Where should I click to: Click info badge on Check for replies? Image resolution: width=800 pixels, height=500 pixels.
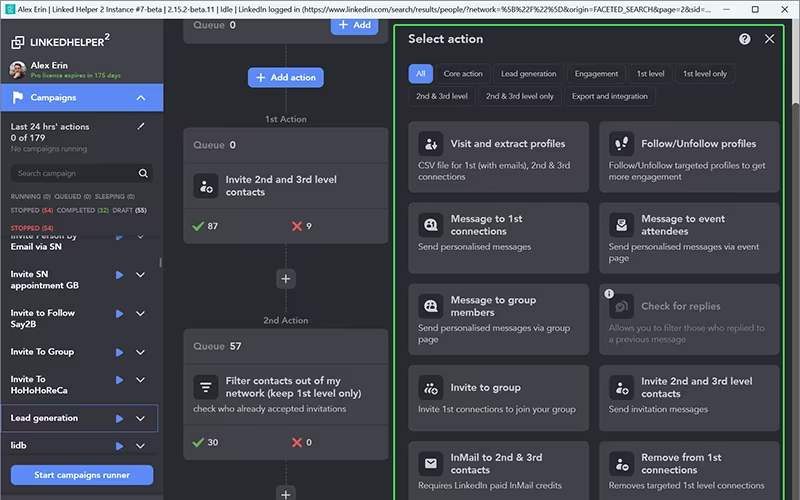609,293
